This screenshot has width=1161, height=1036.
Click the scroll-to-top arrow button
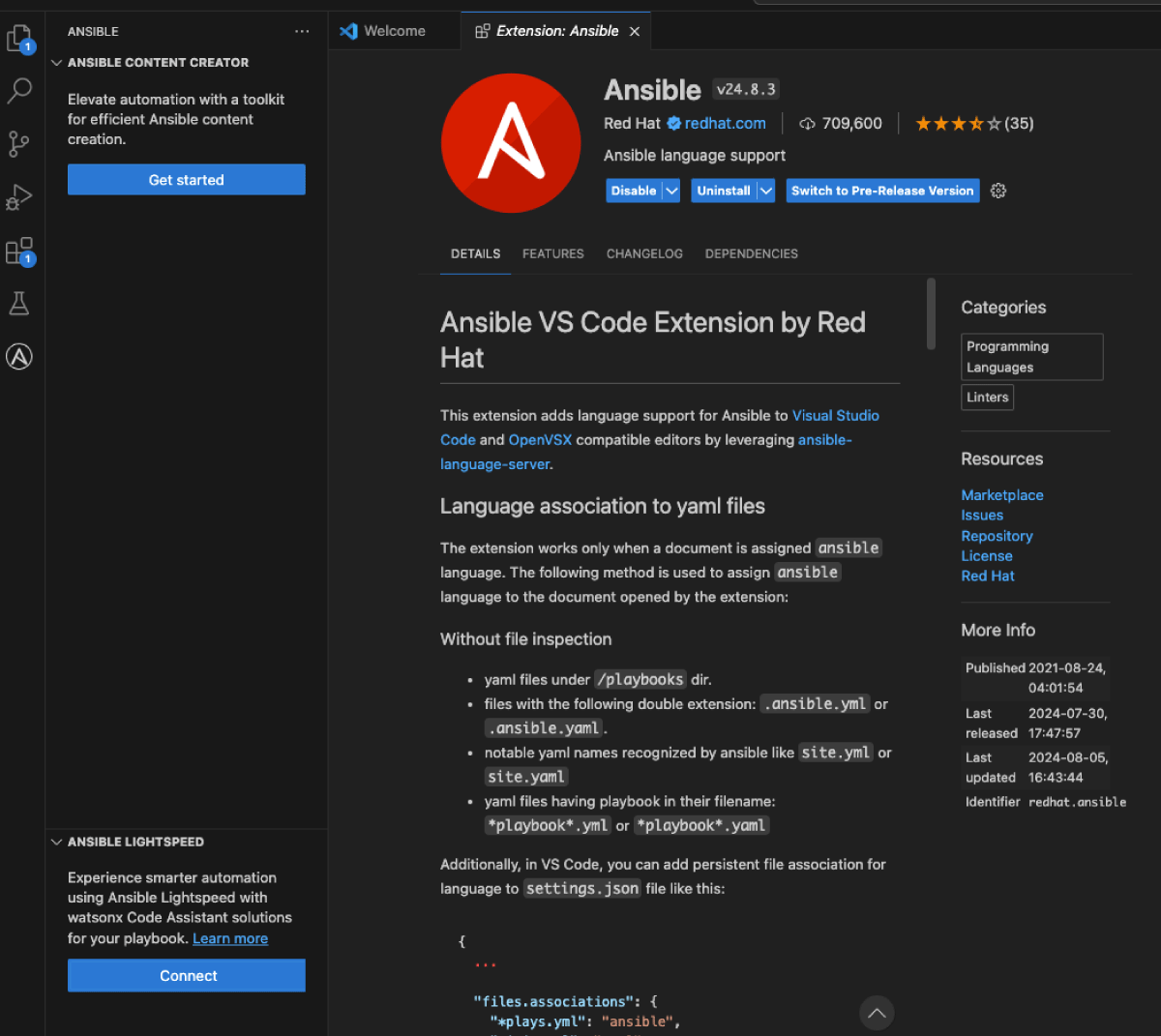pyautogui.click(x=877, y=1013)
